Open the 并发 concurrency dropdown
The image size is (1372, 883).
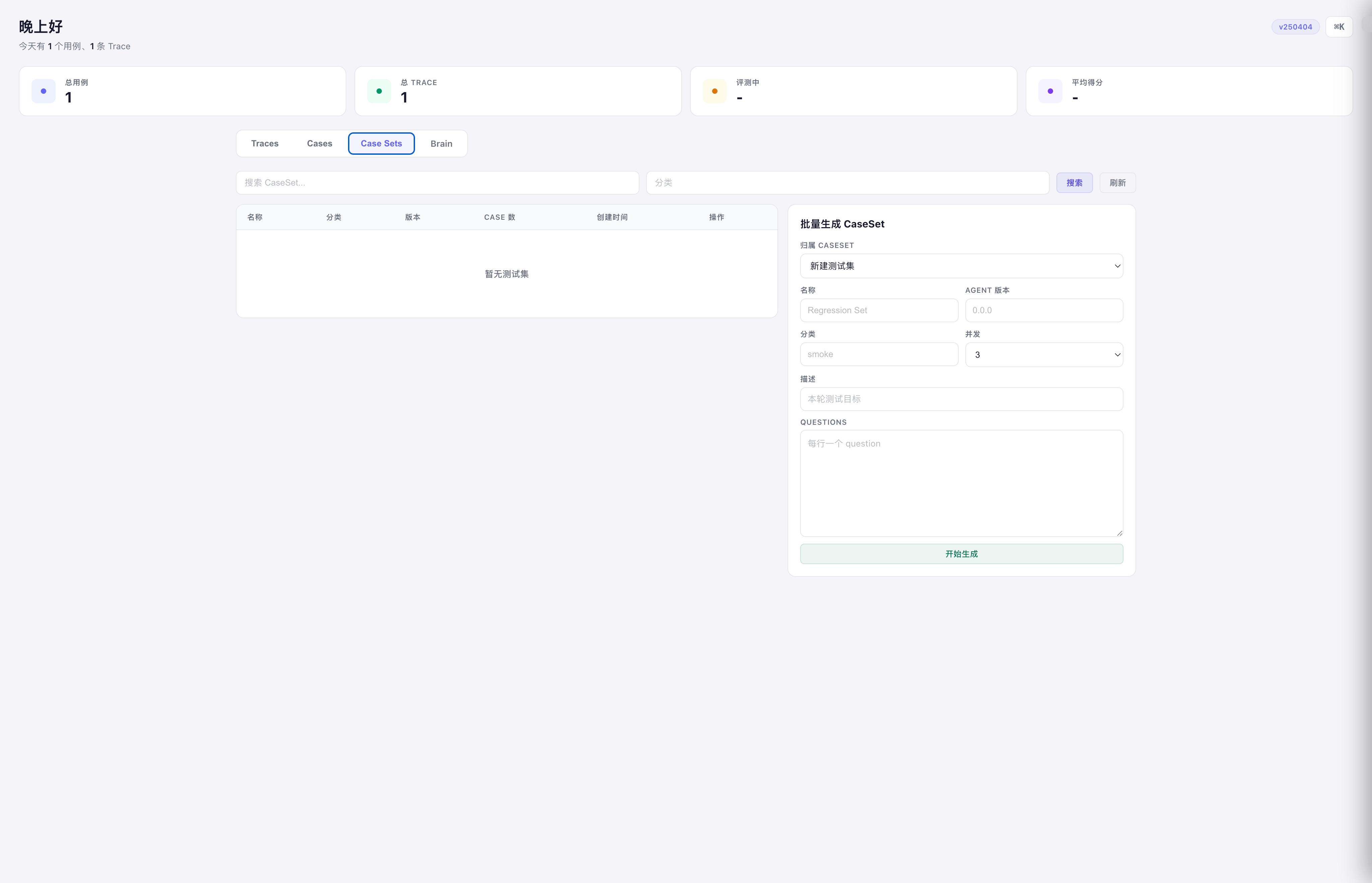coord(1043,355)
